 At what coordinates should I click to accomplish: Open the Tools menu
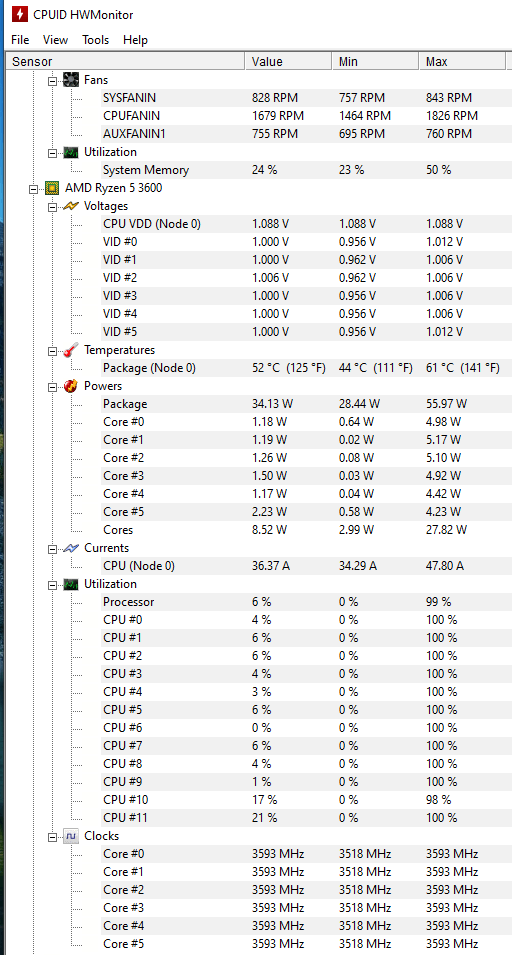96,40
